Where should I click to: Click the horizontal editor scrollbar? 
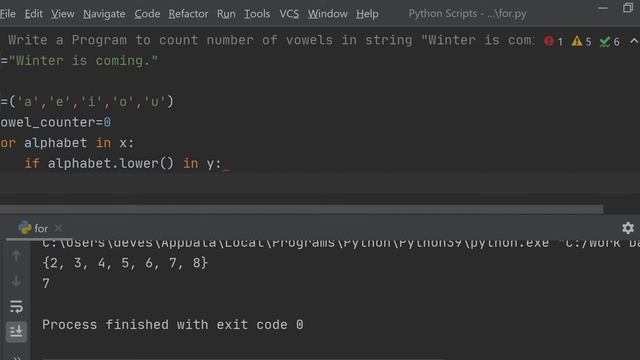[x=301, y=209]
